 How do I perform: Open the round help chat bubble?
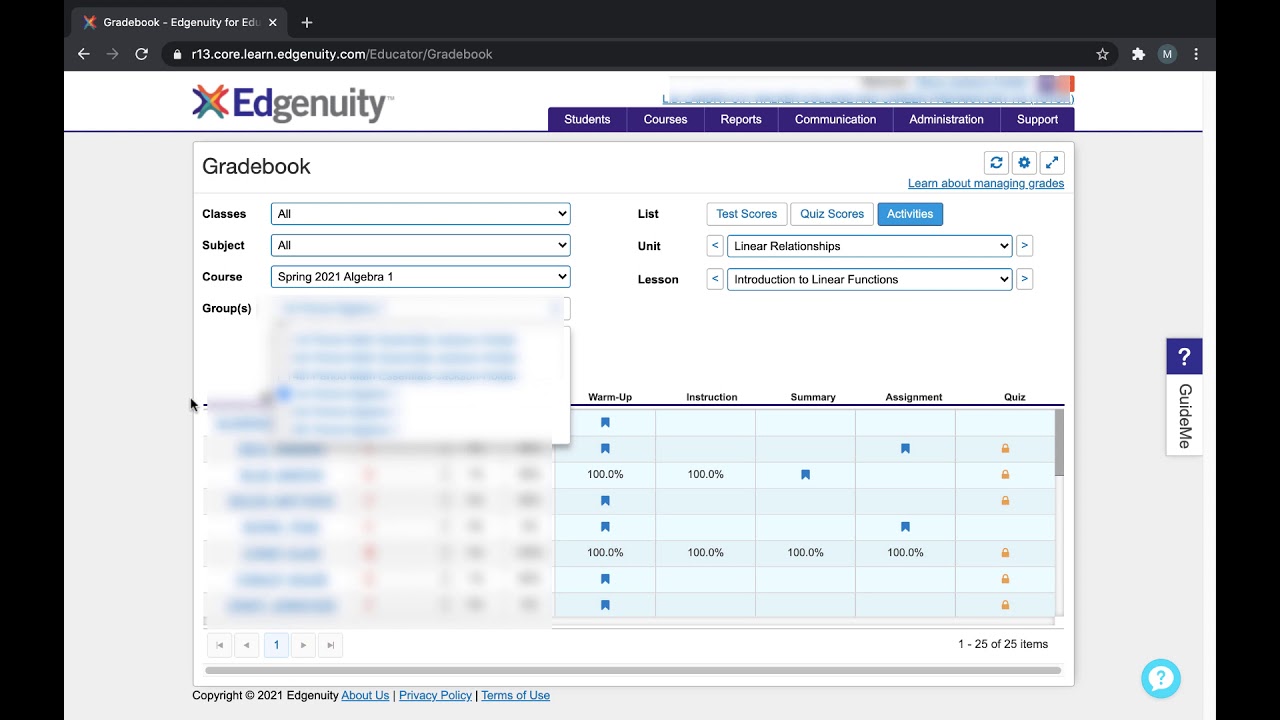[x=1161, y=679]
